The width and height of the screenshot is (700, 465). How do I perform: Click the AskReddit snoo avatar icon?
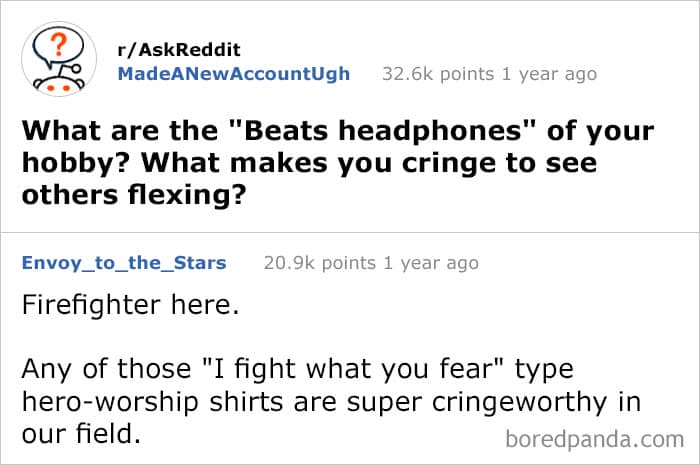[58, 60]
